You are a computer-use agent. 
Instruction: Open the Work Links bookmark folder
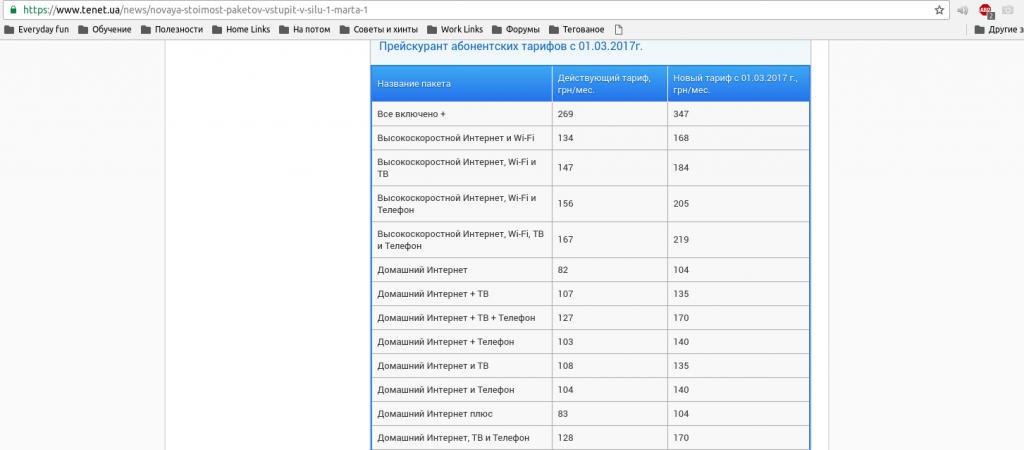457,29
